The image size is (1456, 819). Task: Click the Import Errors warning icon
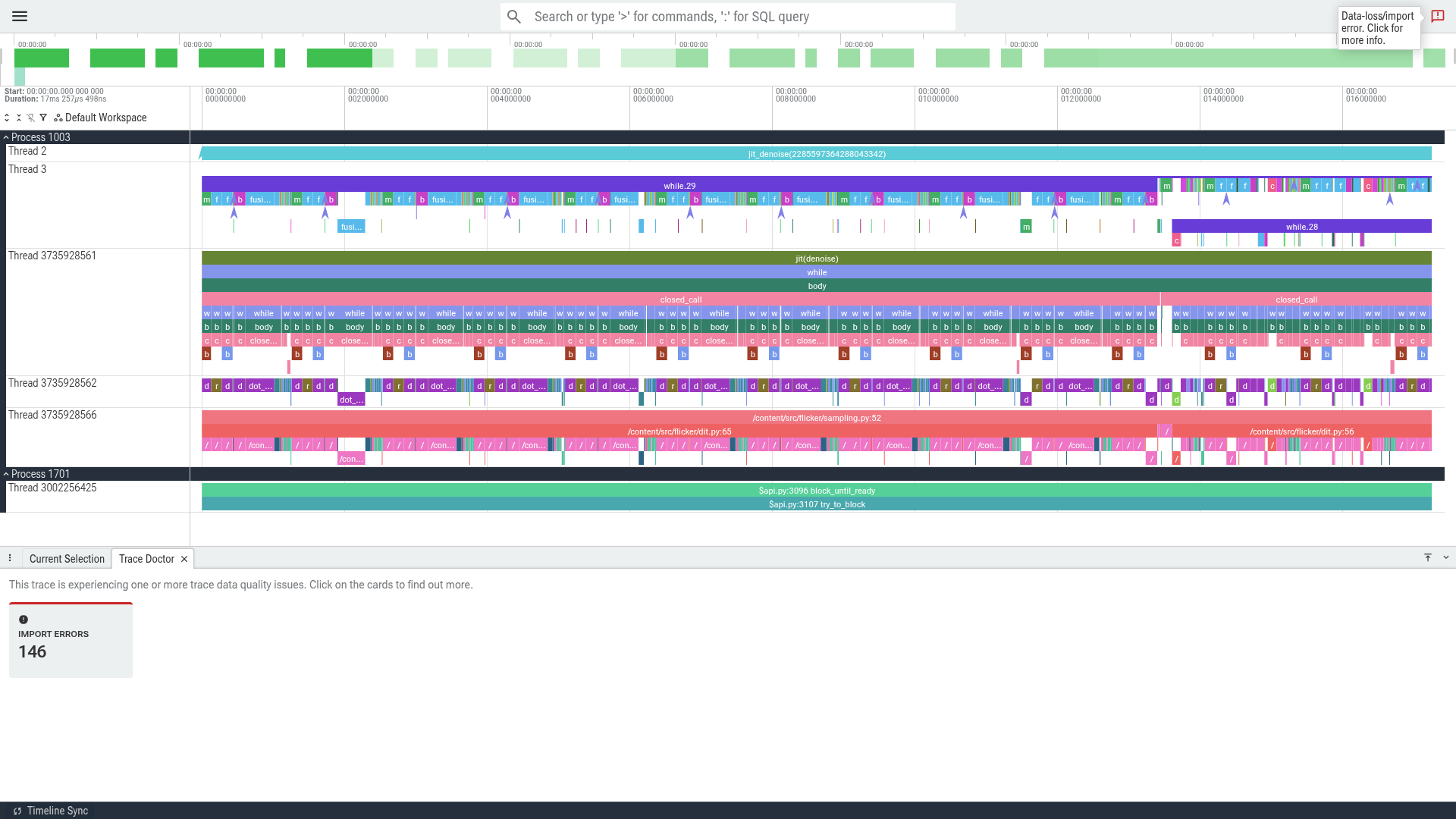[x=24, y=620]
